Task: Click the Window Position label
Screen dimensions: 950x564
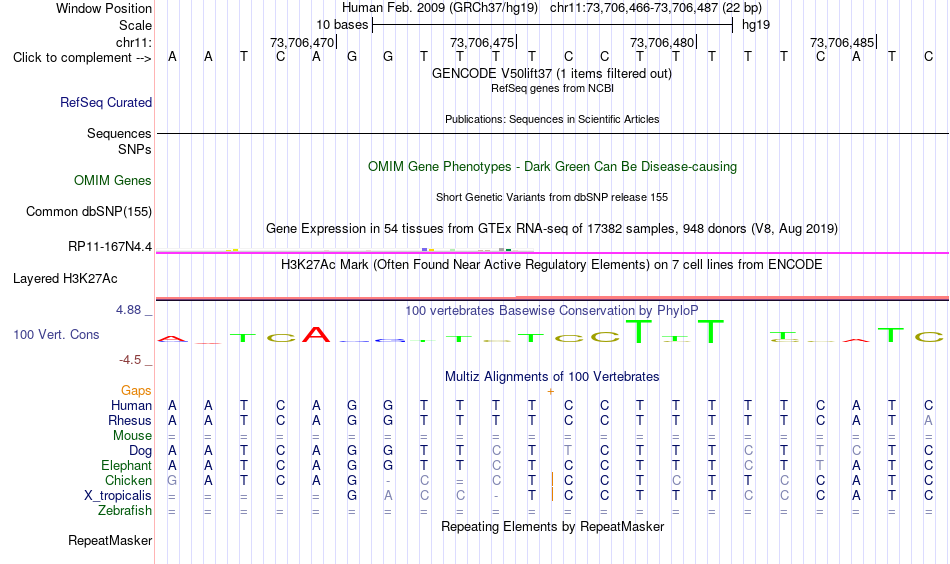Action: (104, 8)
